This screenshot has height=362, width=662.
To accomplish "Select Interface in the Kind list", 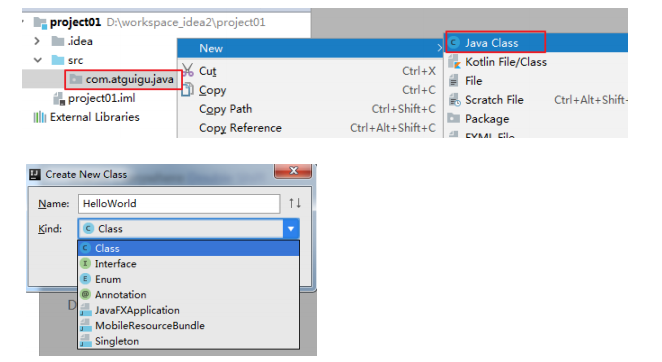I will 189,264.
